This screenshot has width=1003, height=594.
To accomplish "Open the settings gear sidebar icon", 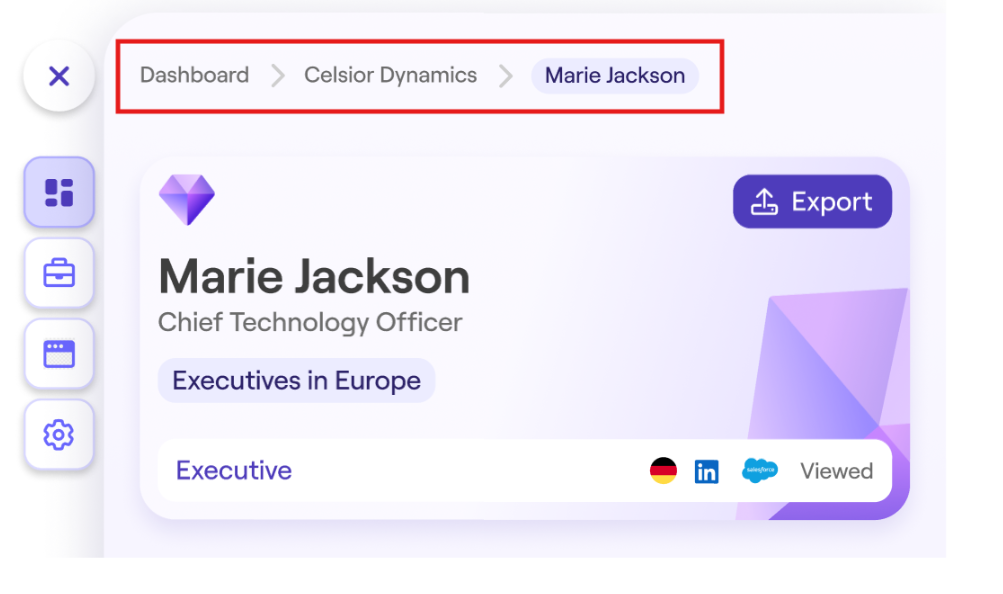I will (59, 435).
